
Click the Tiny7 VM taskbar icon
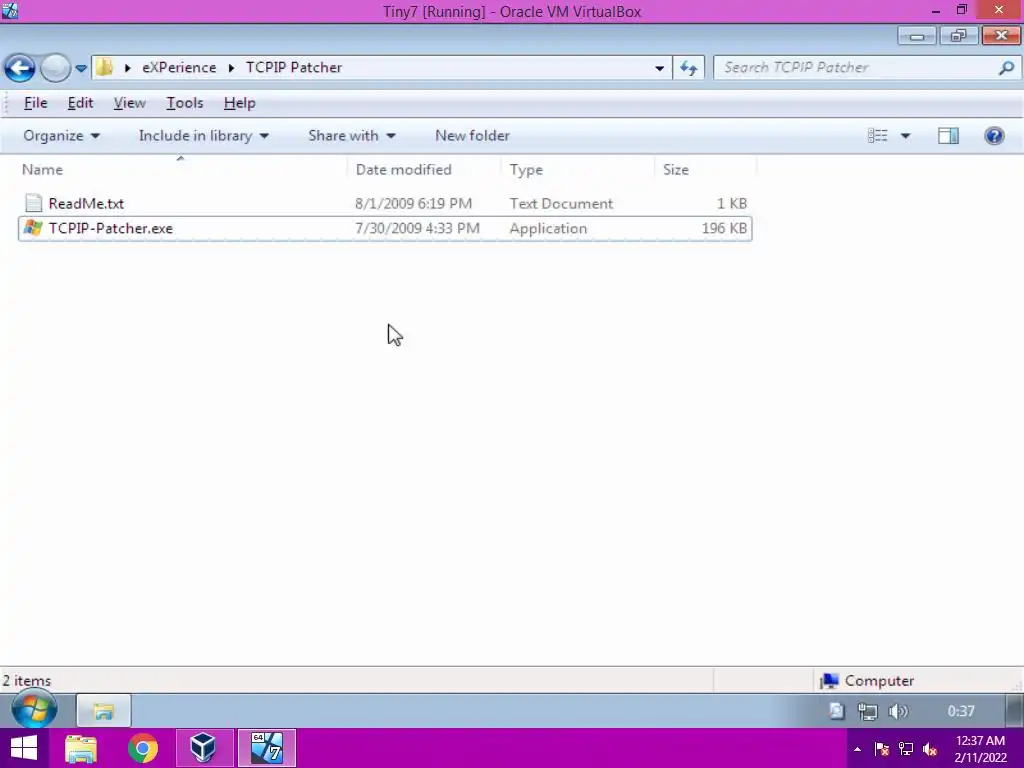click(266, 748)
